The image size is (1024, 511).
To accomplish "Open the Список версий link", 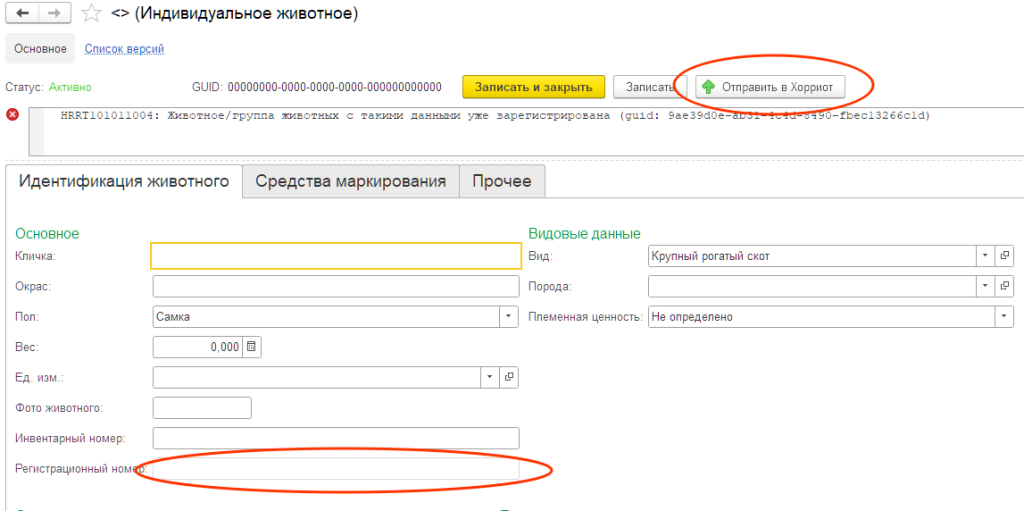I will click(x=124, y=48).
